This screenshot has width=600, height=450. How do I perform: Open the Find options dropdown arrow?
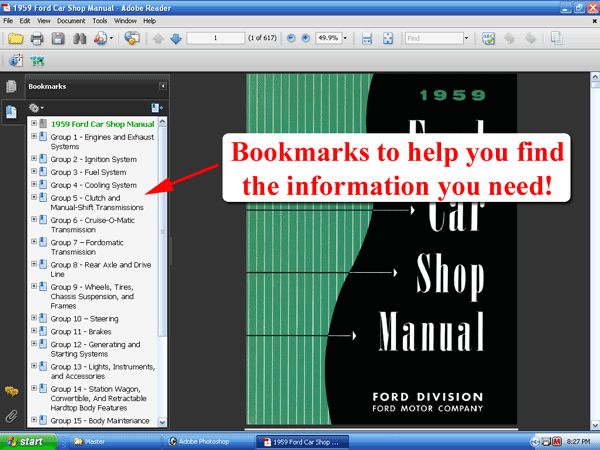(466, 38)
